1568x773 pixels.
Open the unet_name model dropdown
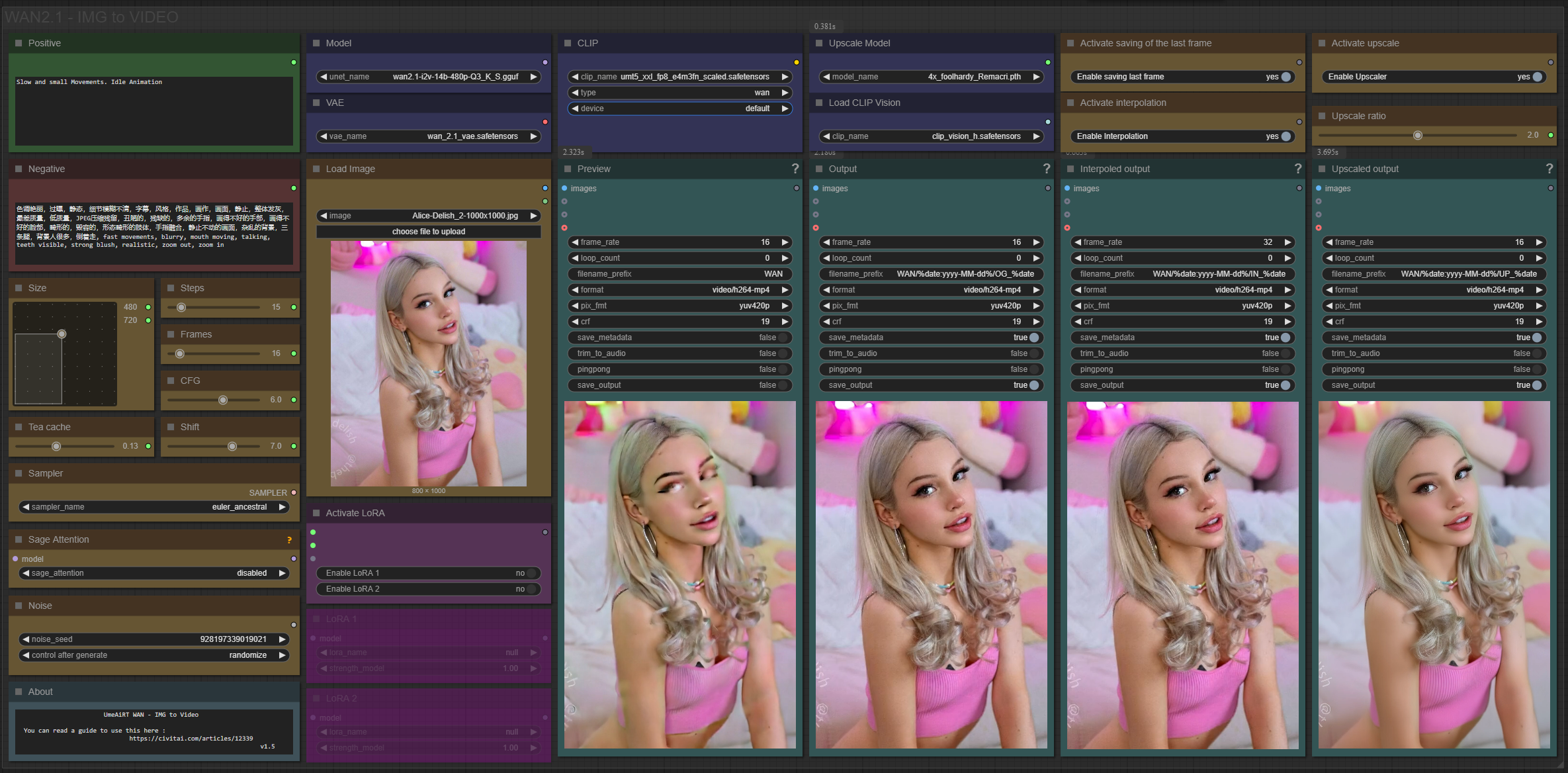click(x=428, y=77)
